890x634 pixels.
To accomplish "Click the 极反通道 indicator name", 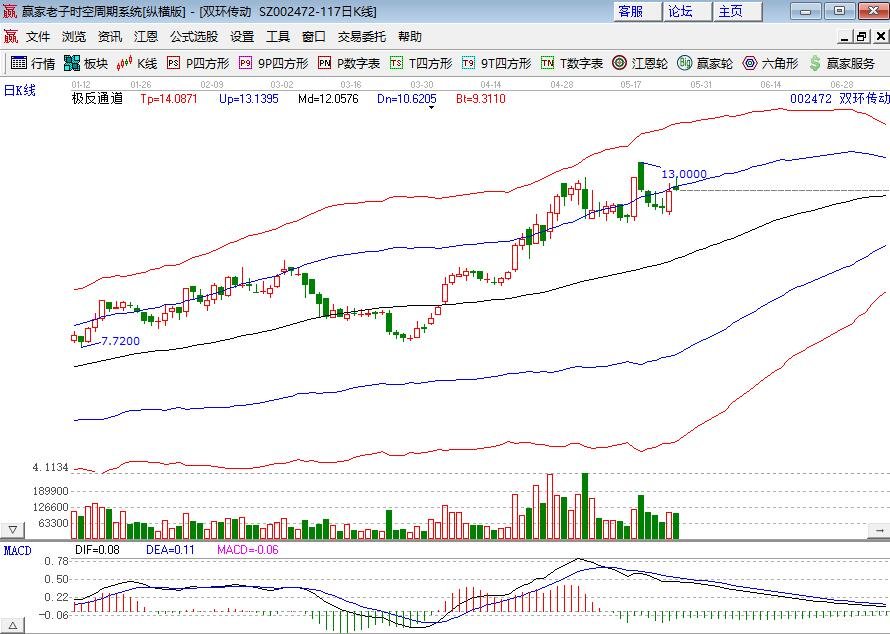I will 97,98.
